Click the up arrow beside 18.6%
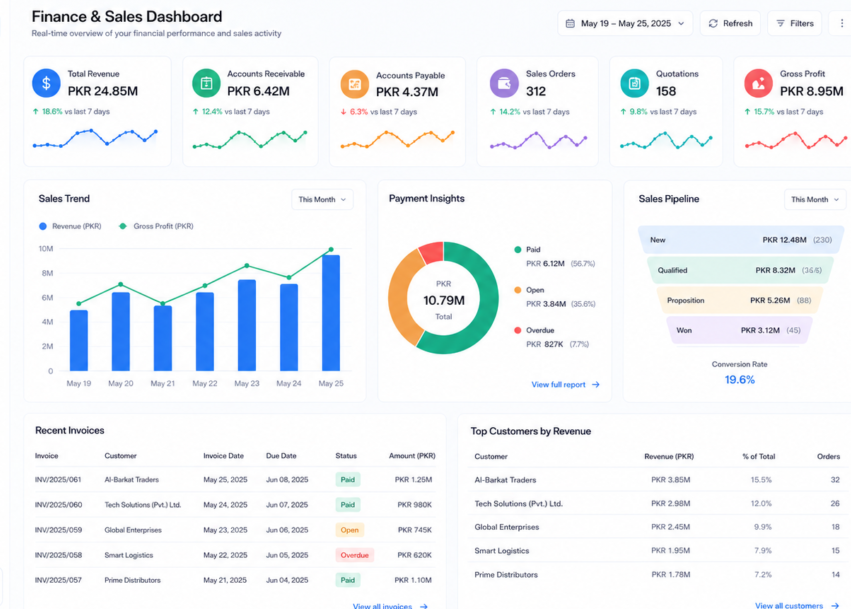This screenshot has width=851, height=609. pyautogui.click(x=36, y=111)
